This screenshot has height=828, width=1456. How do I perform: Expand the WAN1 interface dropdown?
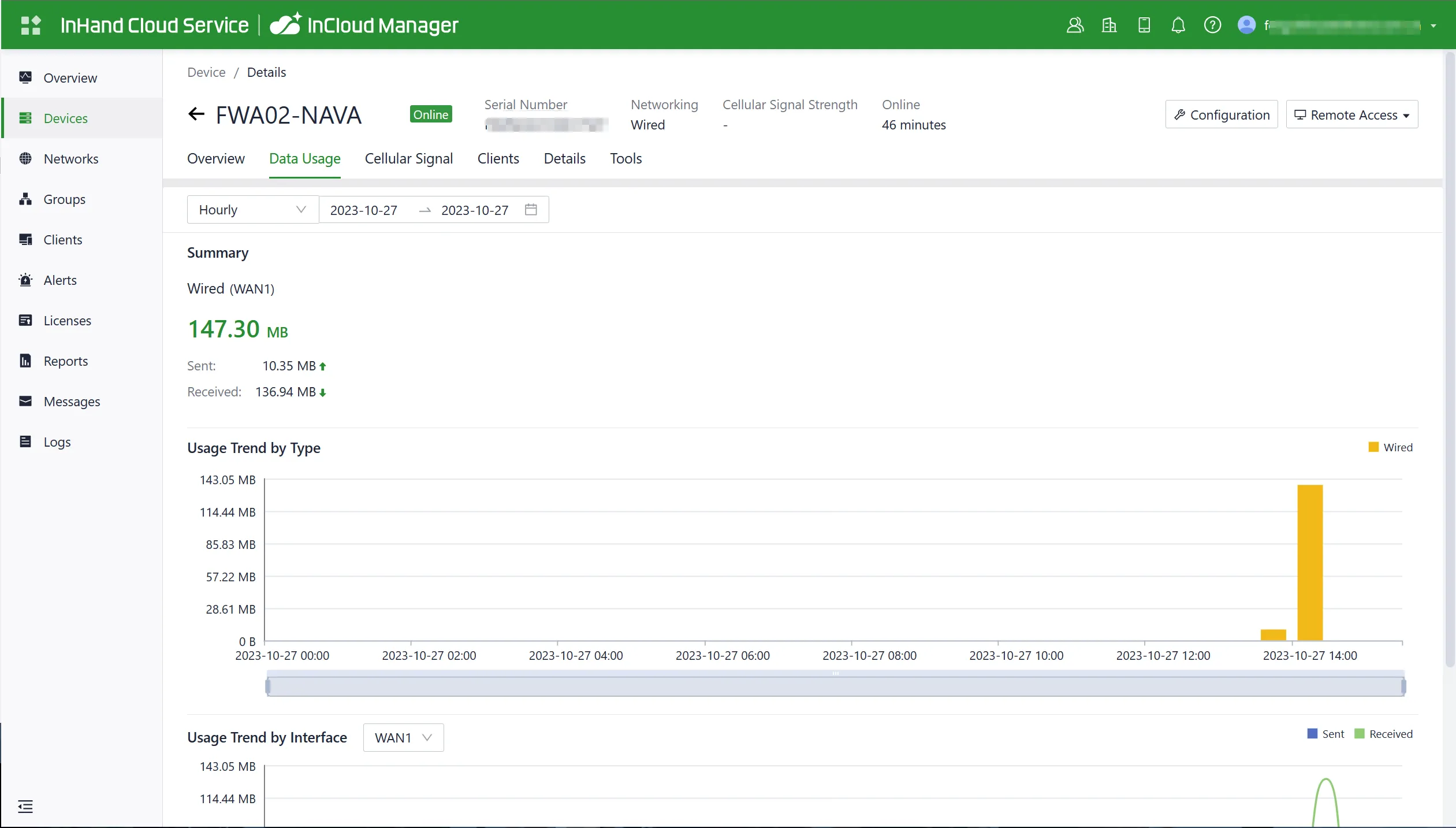tap(403, 737)
